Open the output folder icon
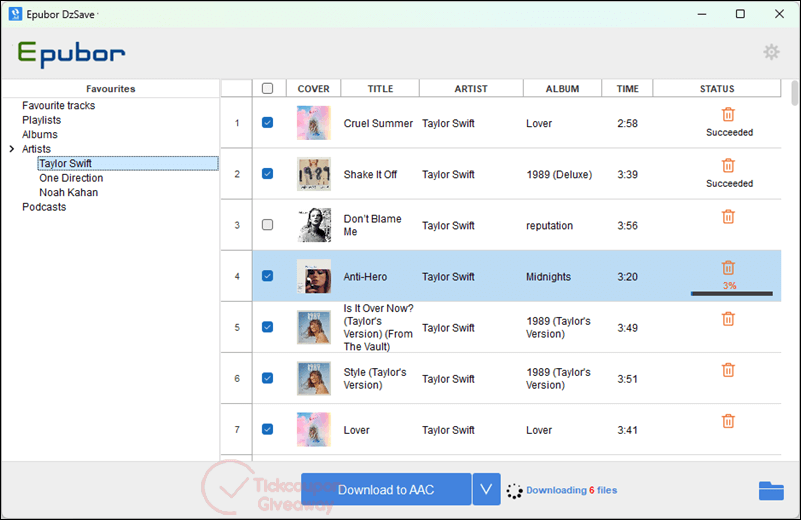The width and height of the screenshot is (801, 520). (x=771, y=490)
